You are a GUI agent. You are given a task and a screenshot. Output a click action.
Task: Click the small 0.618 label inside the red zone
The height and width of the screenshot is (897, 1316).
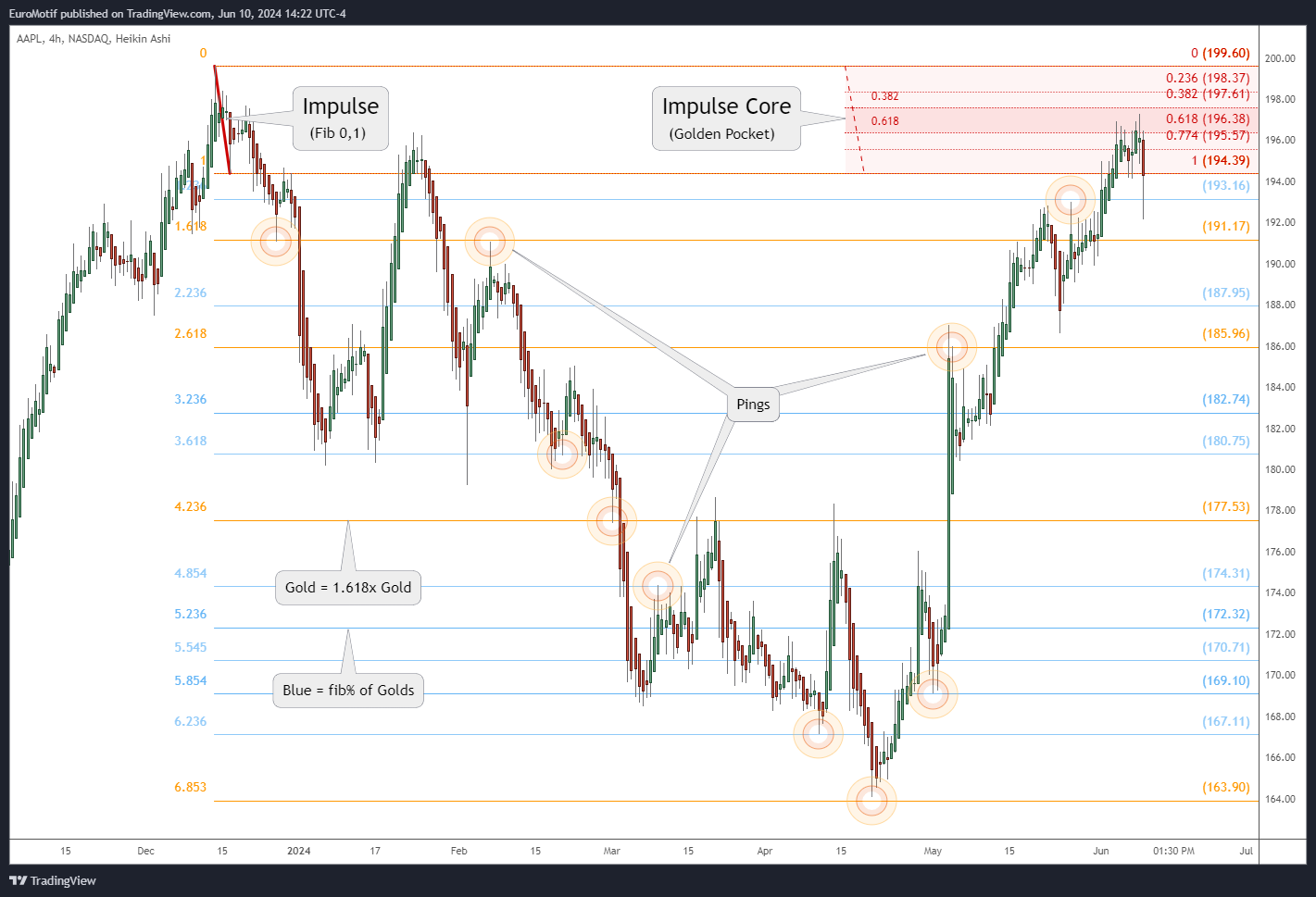coord(884,121)
